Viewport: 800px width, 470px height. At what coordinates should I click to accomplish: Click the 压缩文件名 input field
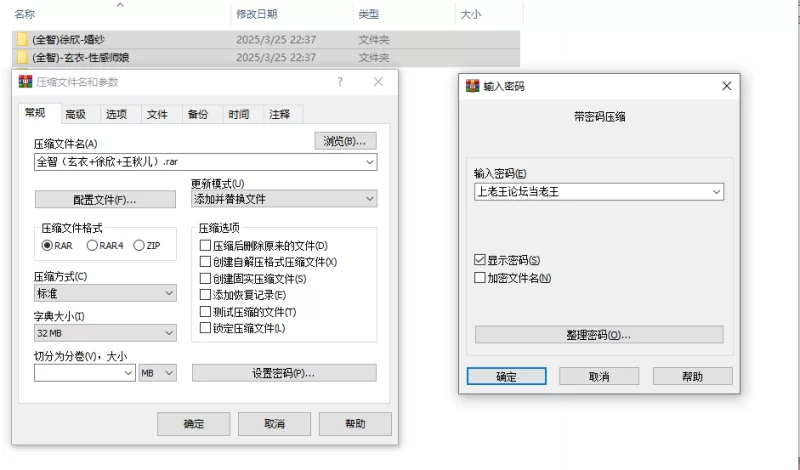point(198,161)
